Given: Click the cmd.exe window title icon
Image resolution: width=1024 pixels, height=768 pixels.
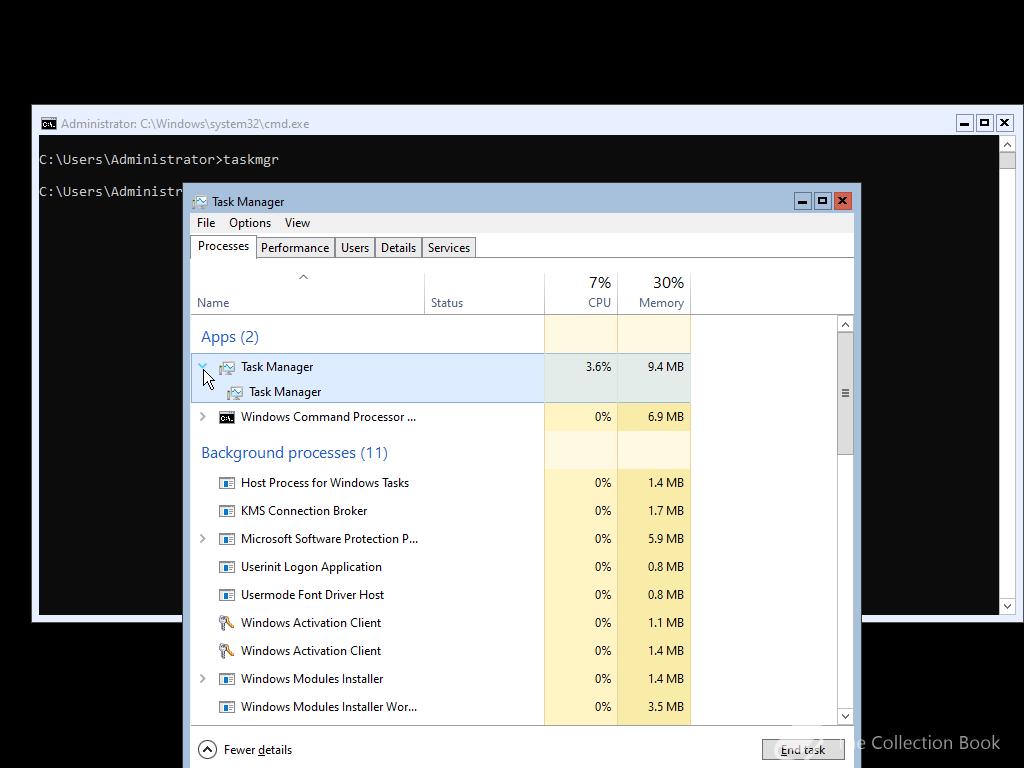Looking at the screenshot, I should tap(48, 123).
